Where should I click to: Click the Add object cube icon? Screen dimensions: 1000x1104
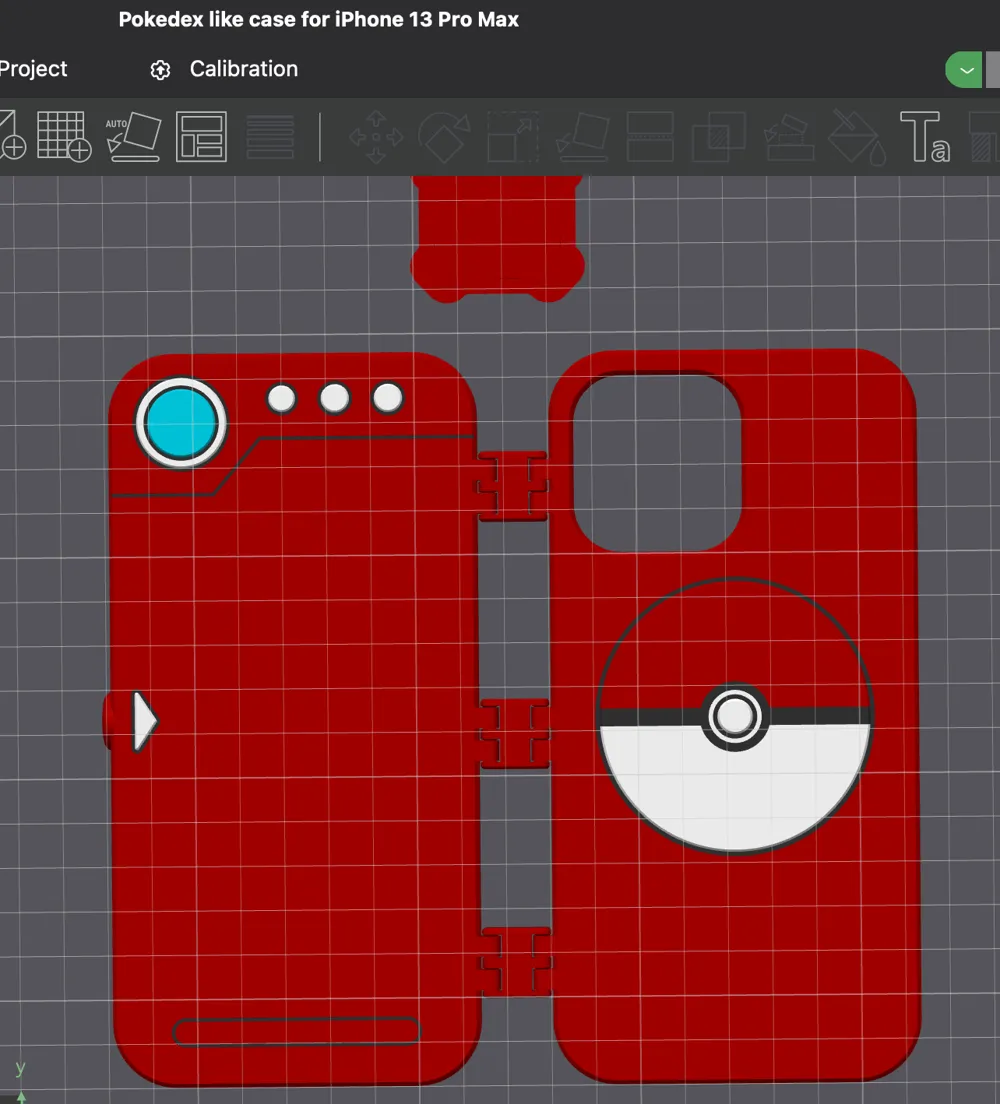point(12,137)
